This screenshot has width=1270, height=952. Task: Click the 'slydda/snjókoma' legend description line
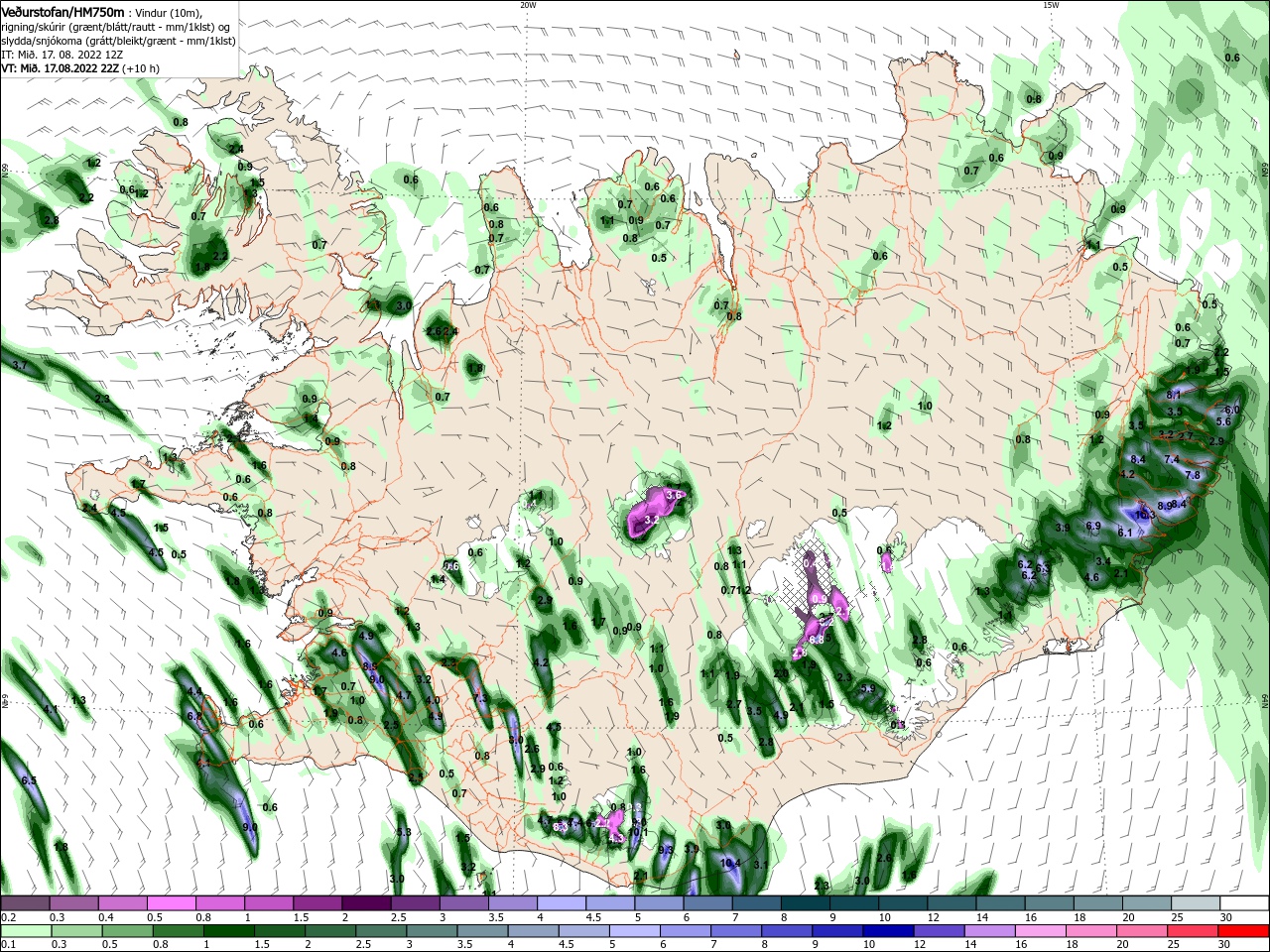click(x=117, y=41)
